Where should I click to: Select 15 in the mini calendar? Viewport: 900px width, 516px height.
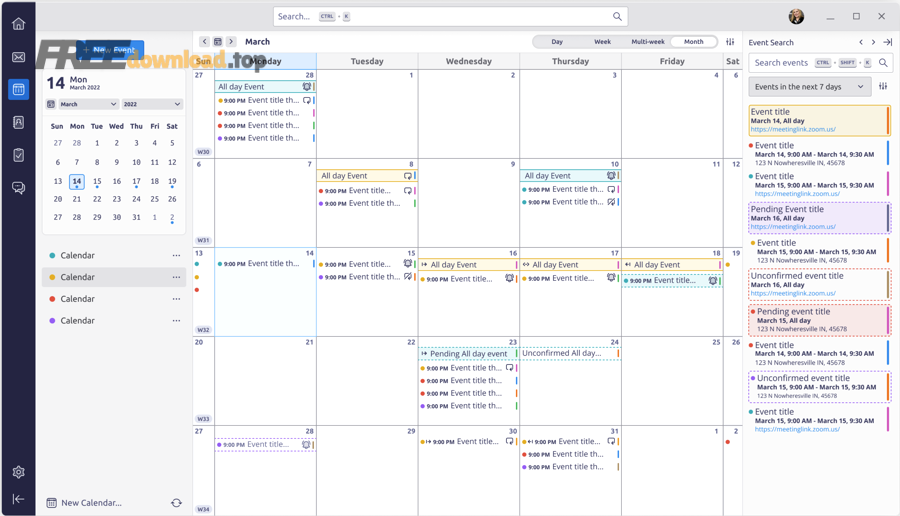click(97, 181)
